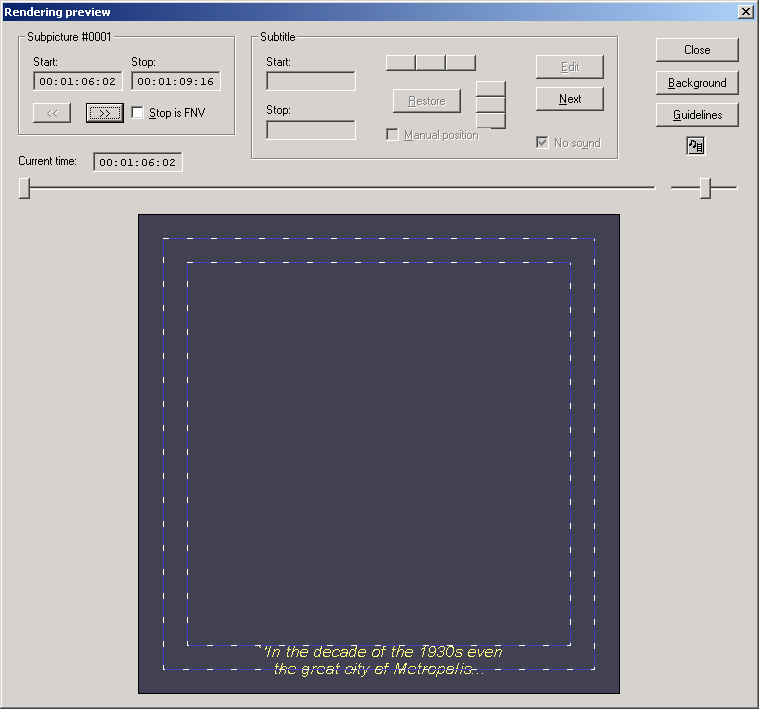Toggle the No sound checkbox
The image size is (759, 709).
click(x=542, y=143)
